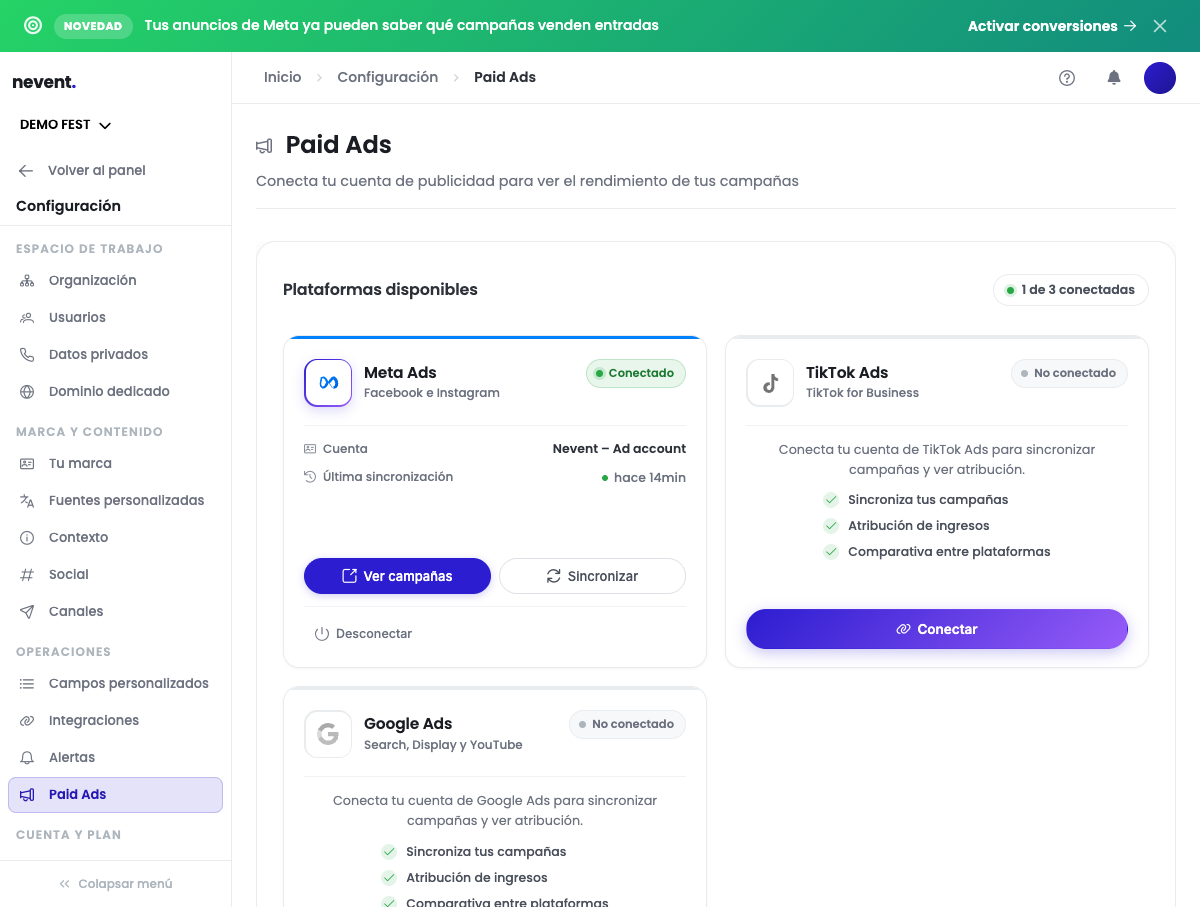Click TikTok for Business subtitle
This screenshot has width=1200, height=907.
click(x=862, y=393)
